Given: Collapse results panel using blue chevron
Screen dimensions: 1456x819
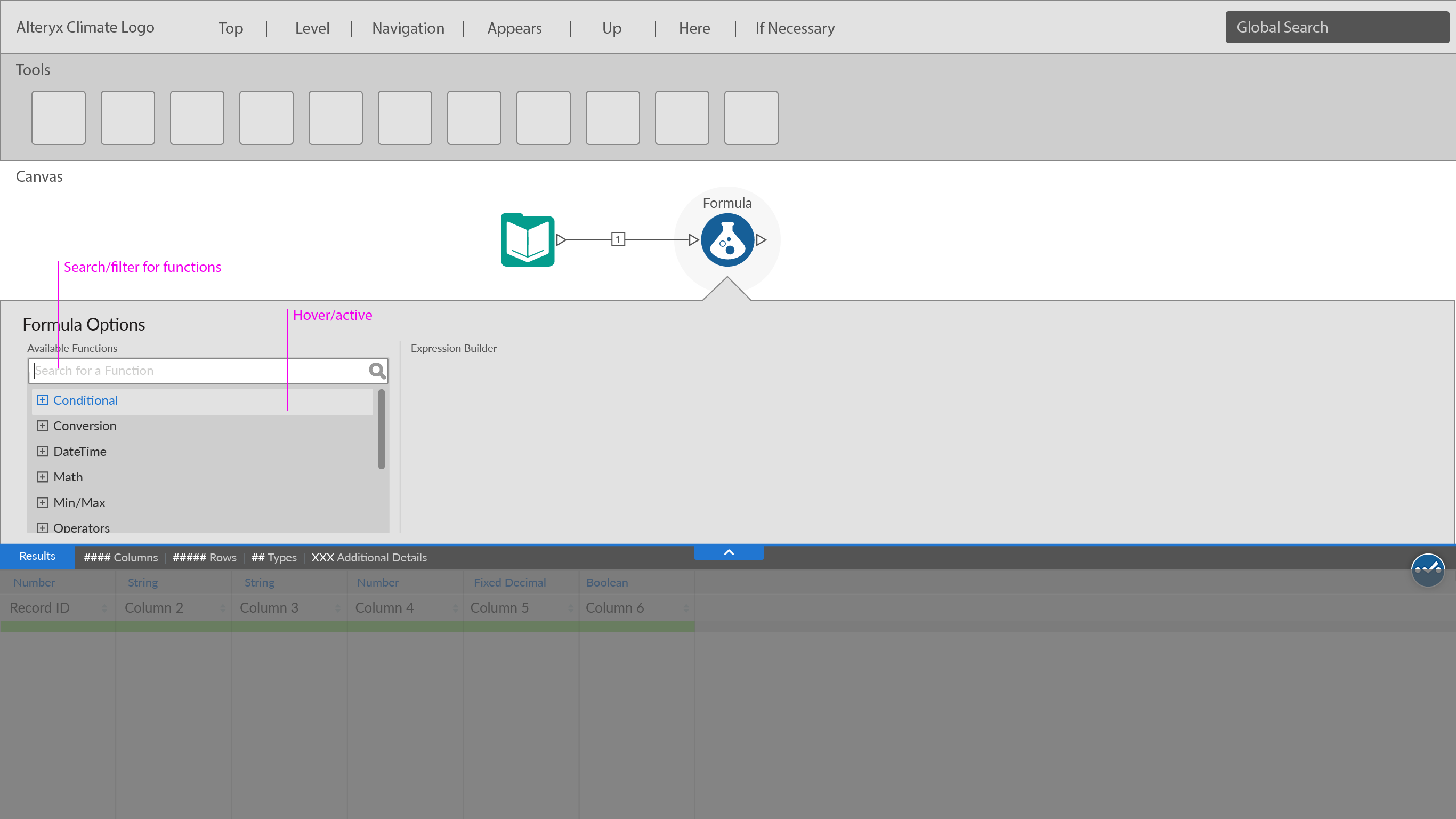Looking at the screenshot, I should (729, 552).
